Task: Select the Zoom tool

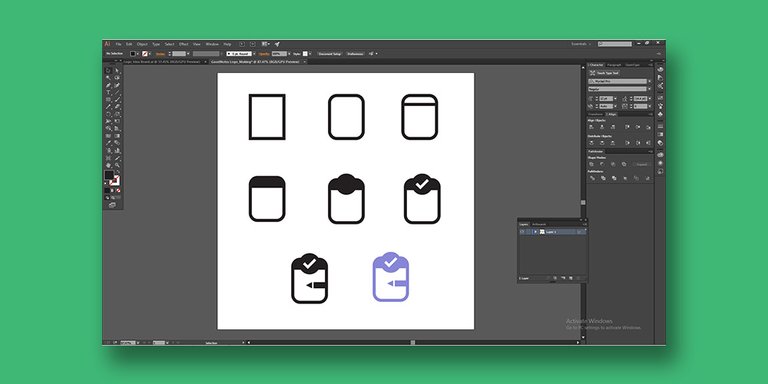Action: 117,165
